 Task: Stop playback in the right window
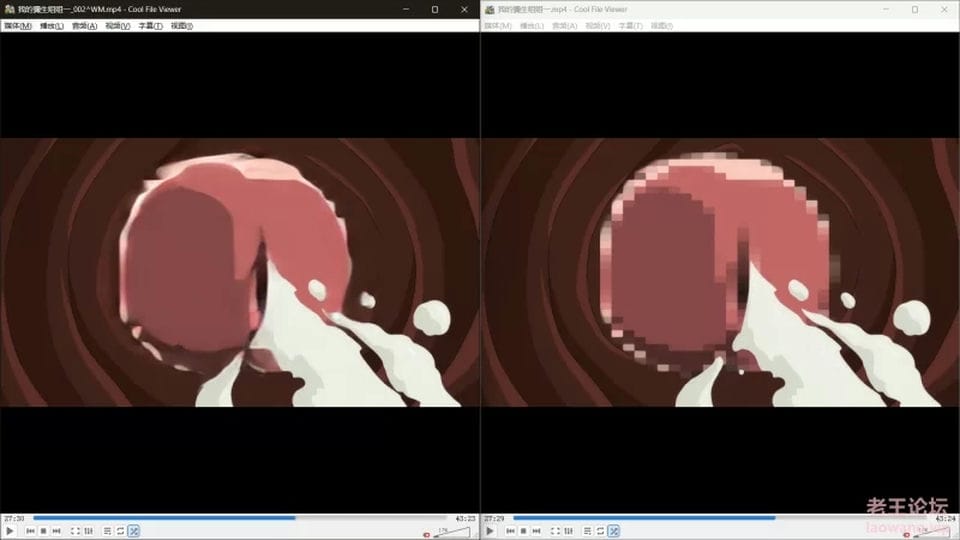[x=523, y=531]
